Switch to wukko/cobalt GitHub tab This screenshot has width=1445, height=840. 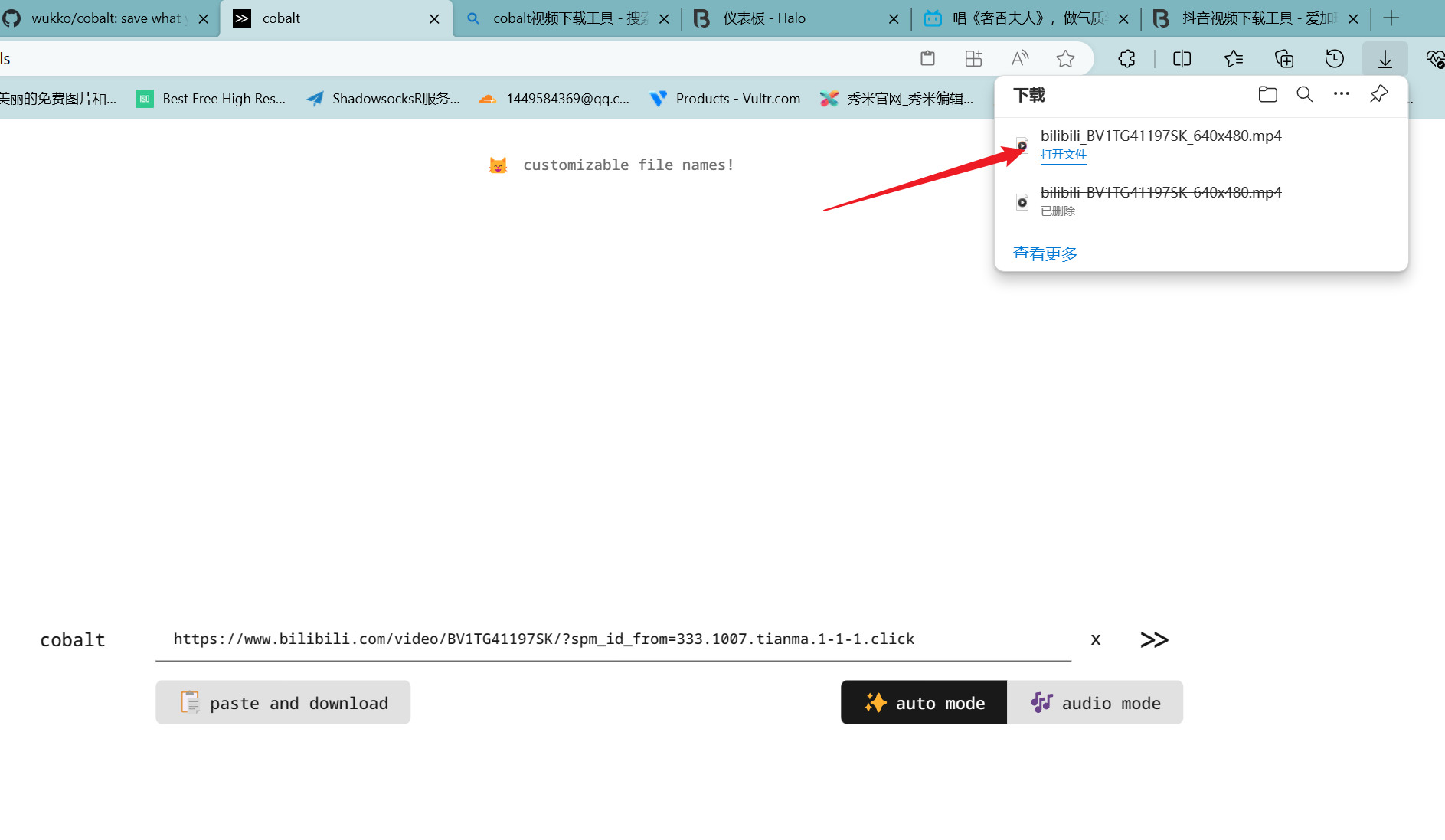pos(106,18)
